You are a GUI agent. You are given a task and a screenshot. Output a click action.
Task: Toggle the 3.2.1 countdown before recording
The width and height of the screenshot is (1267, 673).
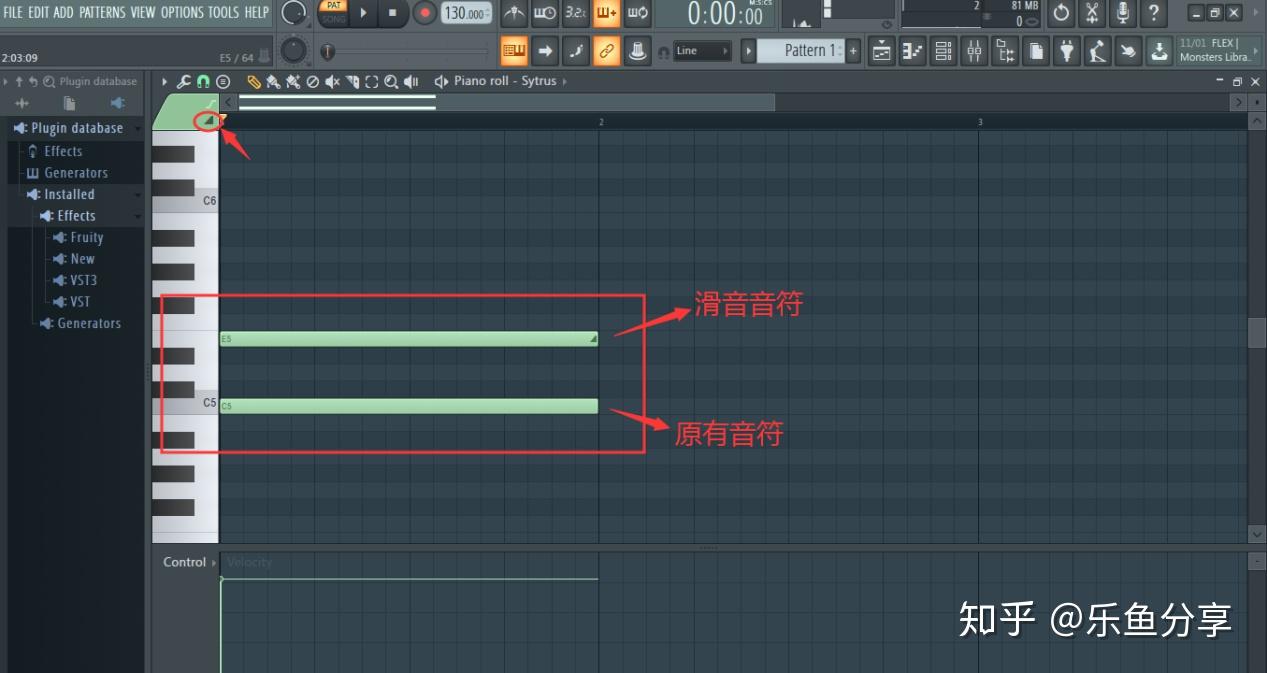click(575, 13)
